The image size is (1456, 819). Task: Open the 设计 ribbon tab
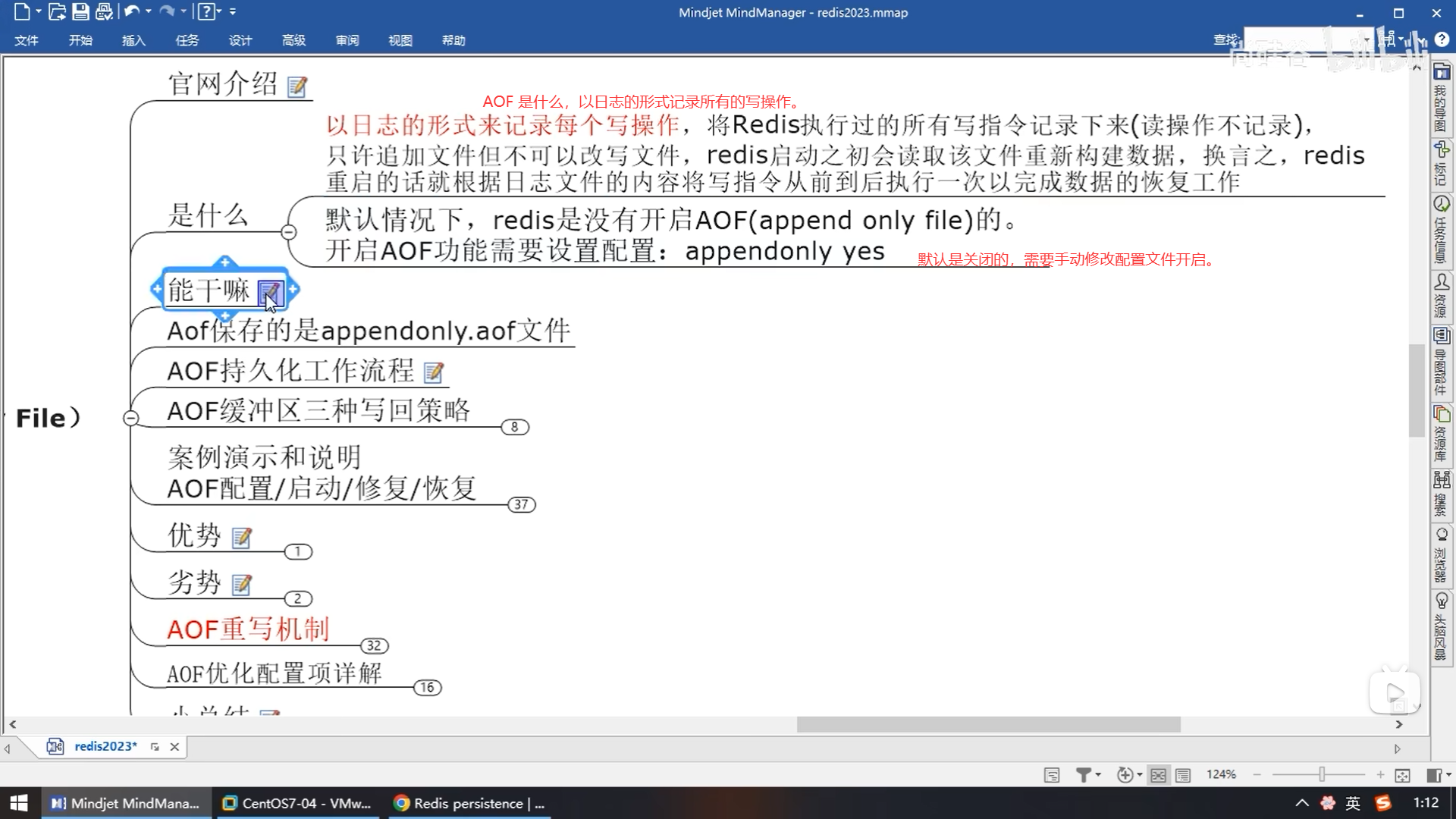[x=240, y=40]
